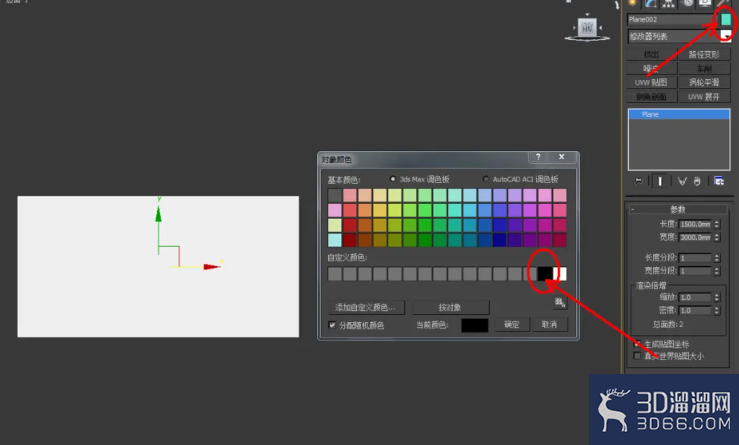Select the 3ds Max 调色板 radio button
The height and width of the screenshot is (445, 739).
tap(393, 179)
